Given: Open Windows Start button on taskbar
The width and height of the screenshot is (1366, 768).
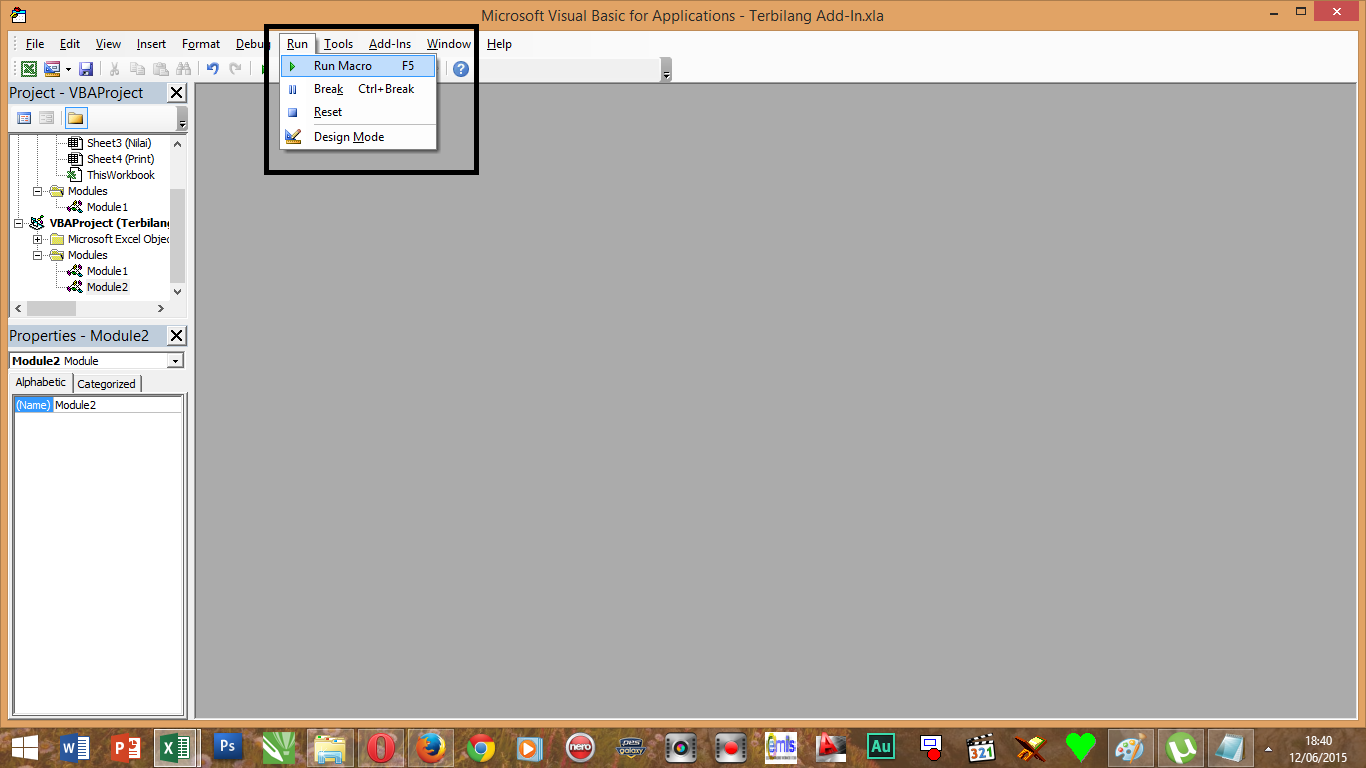Looking at the screenshot, I should click(x=25, y=747).
